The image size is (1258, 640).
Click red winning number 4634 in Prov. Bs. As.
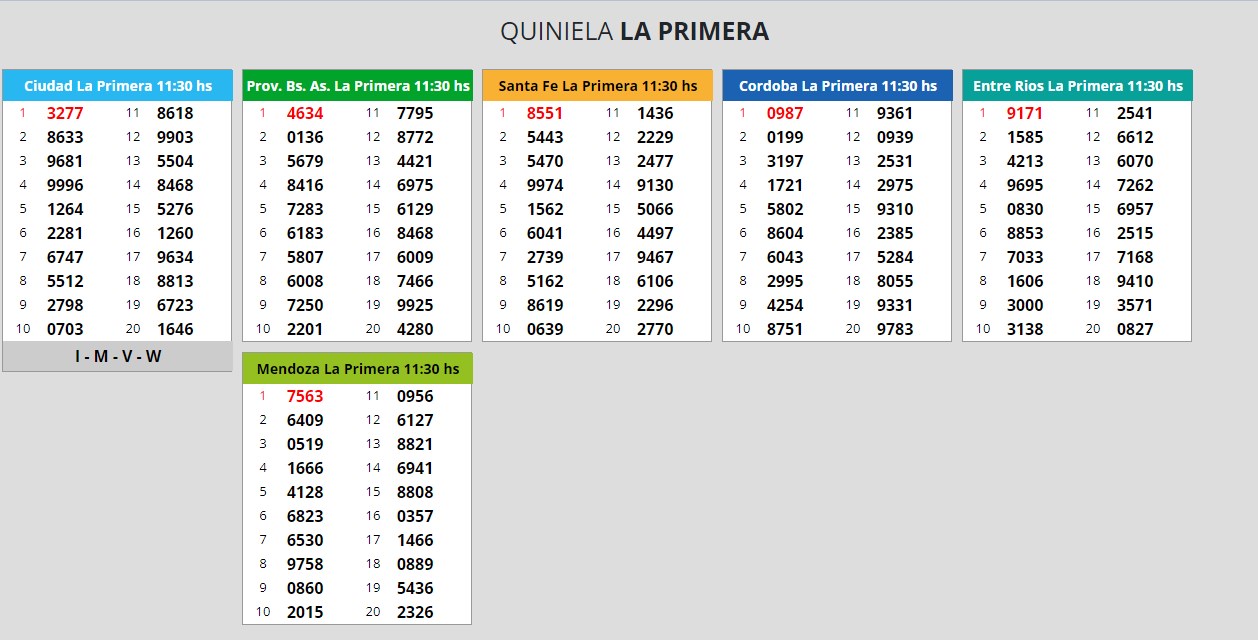click(305, 113)
